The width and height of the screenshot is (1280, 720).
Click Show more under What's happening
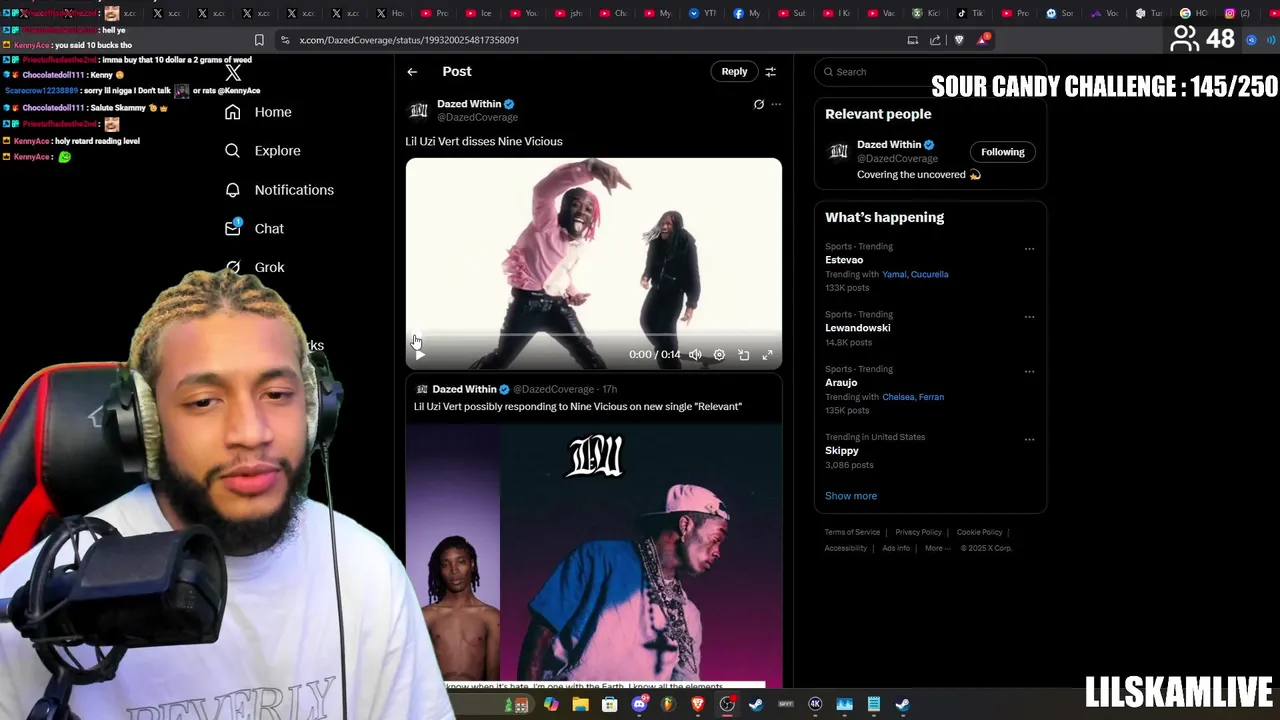(x=851, y=496)
